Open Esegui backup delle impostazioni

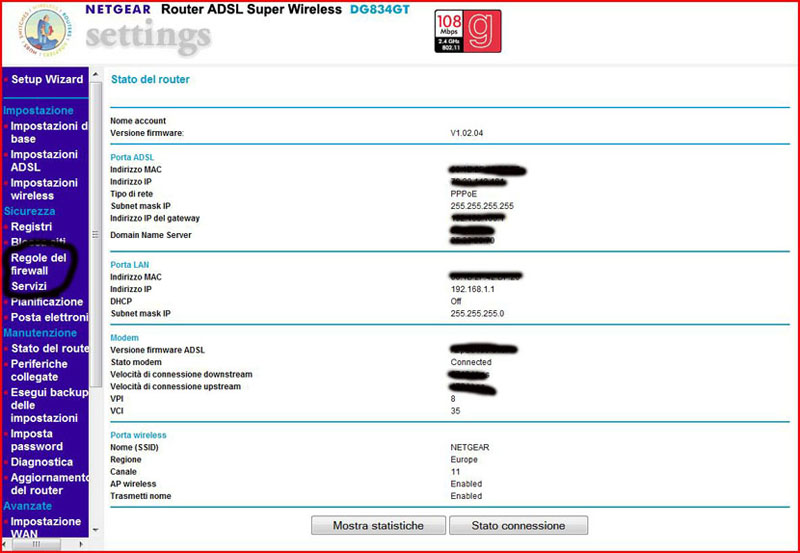(x=49, y=405)
